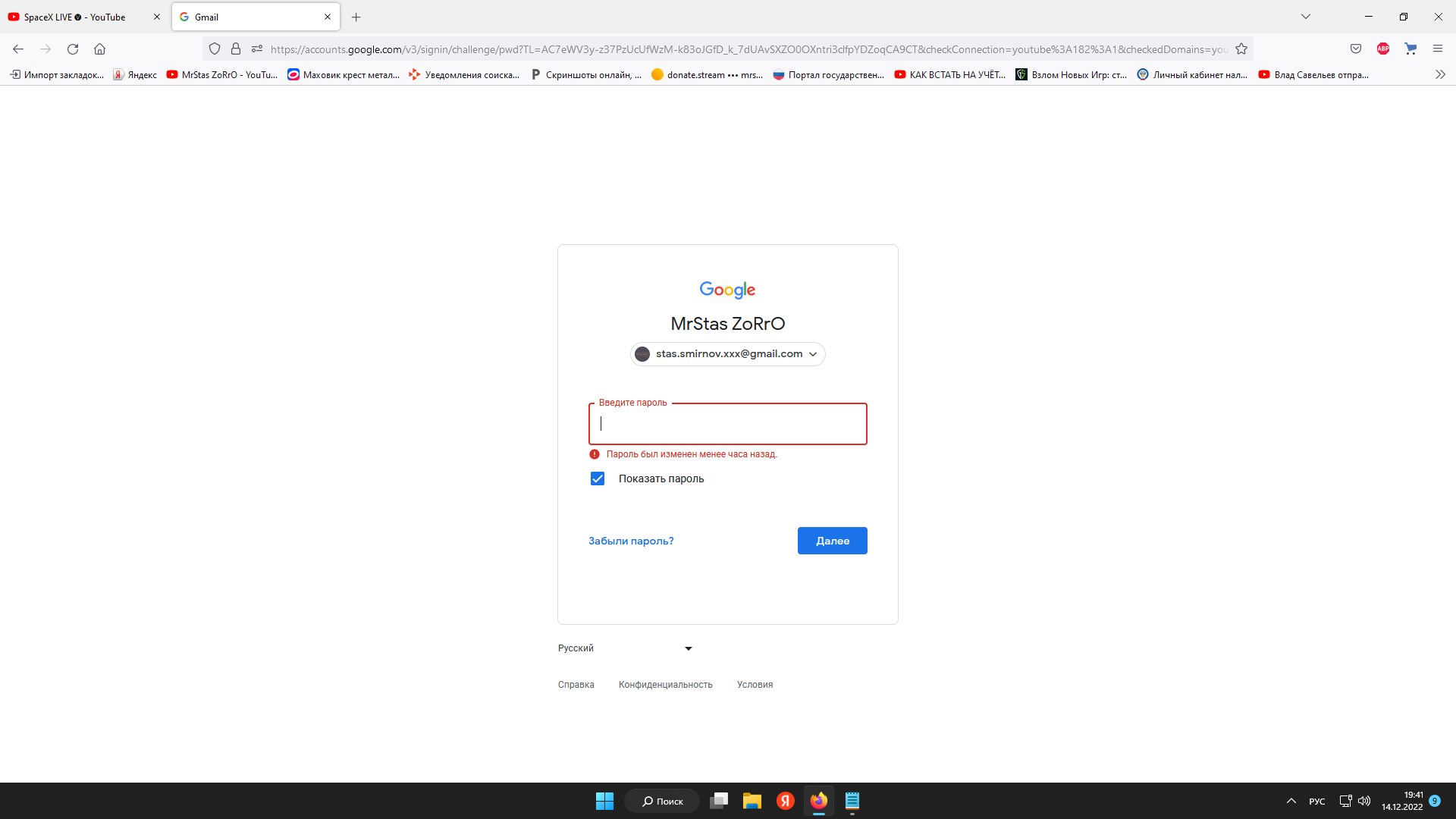Click the browser forward arrow
This screenshot has width=1456, height=819.
point(45,49)
